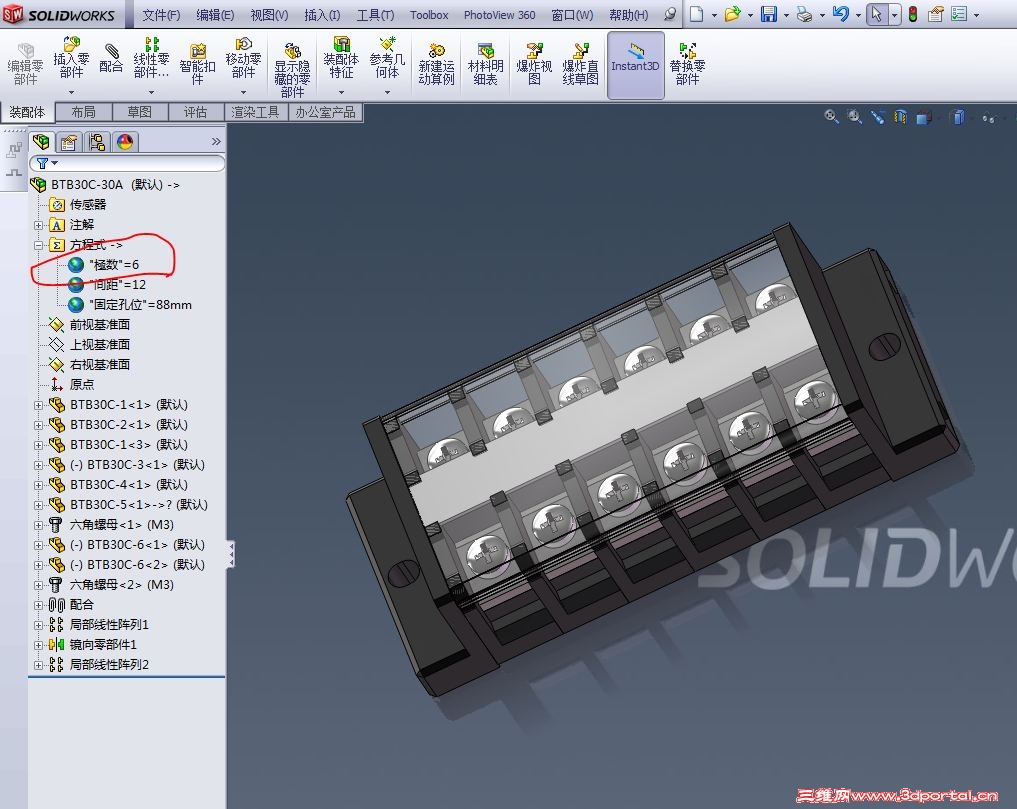Switch to PropertyManager panel tab
Viewport: 1017px width, 809px height.
click(69, 141)
